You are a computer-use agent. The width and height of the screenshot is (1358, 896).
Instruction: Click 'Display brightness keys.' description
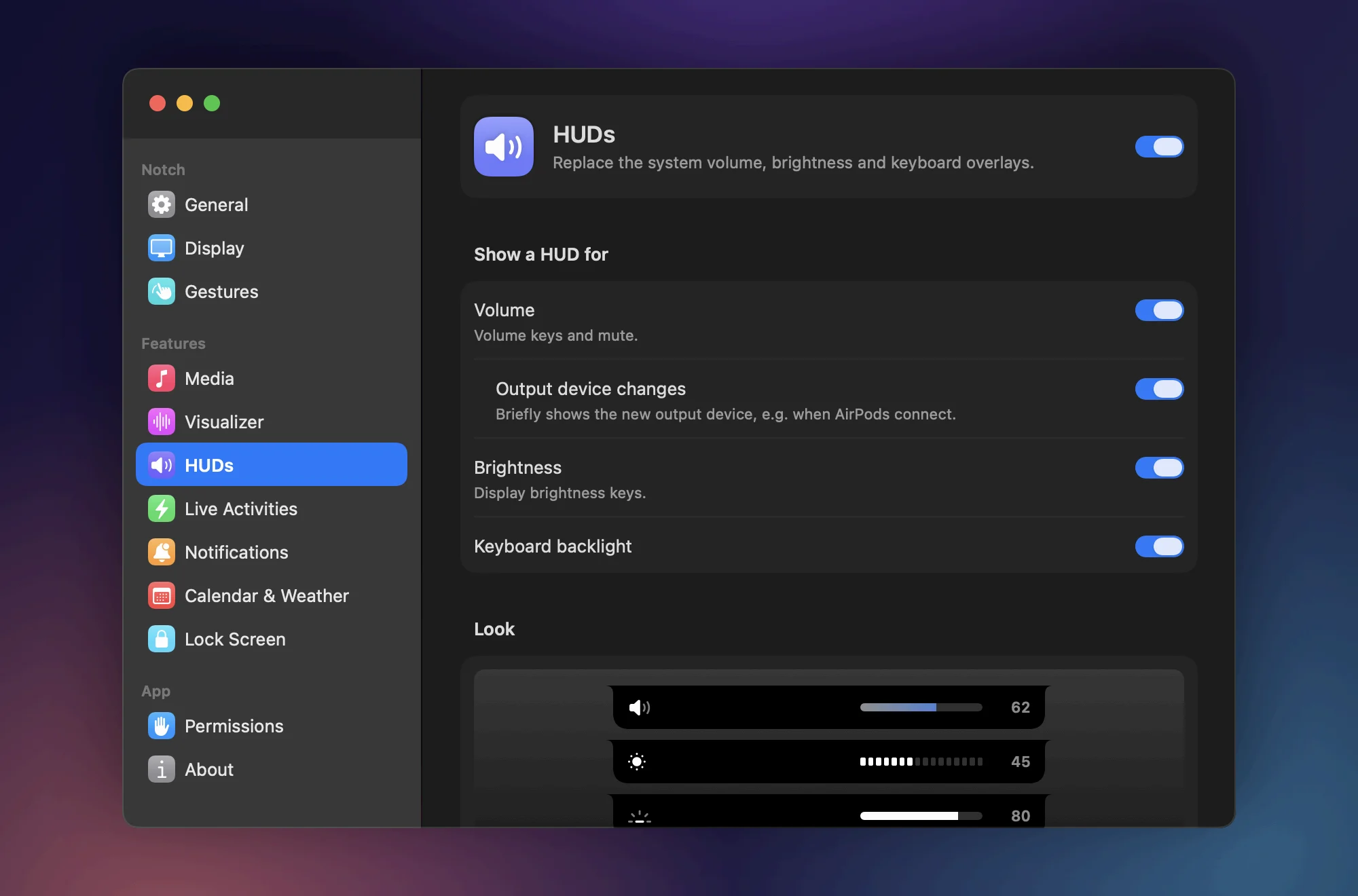coord(560,493)
